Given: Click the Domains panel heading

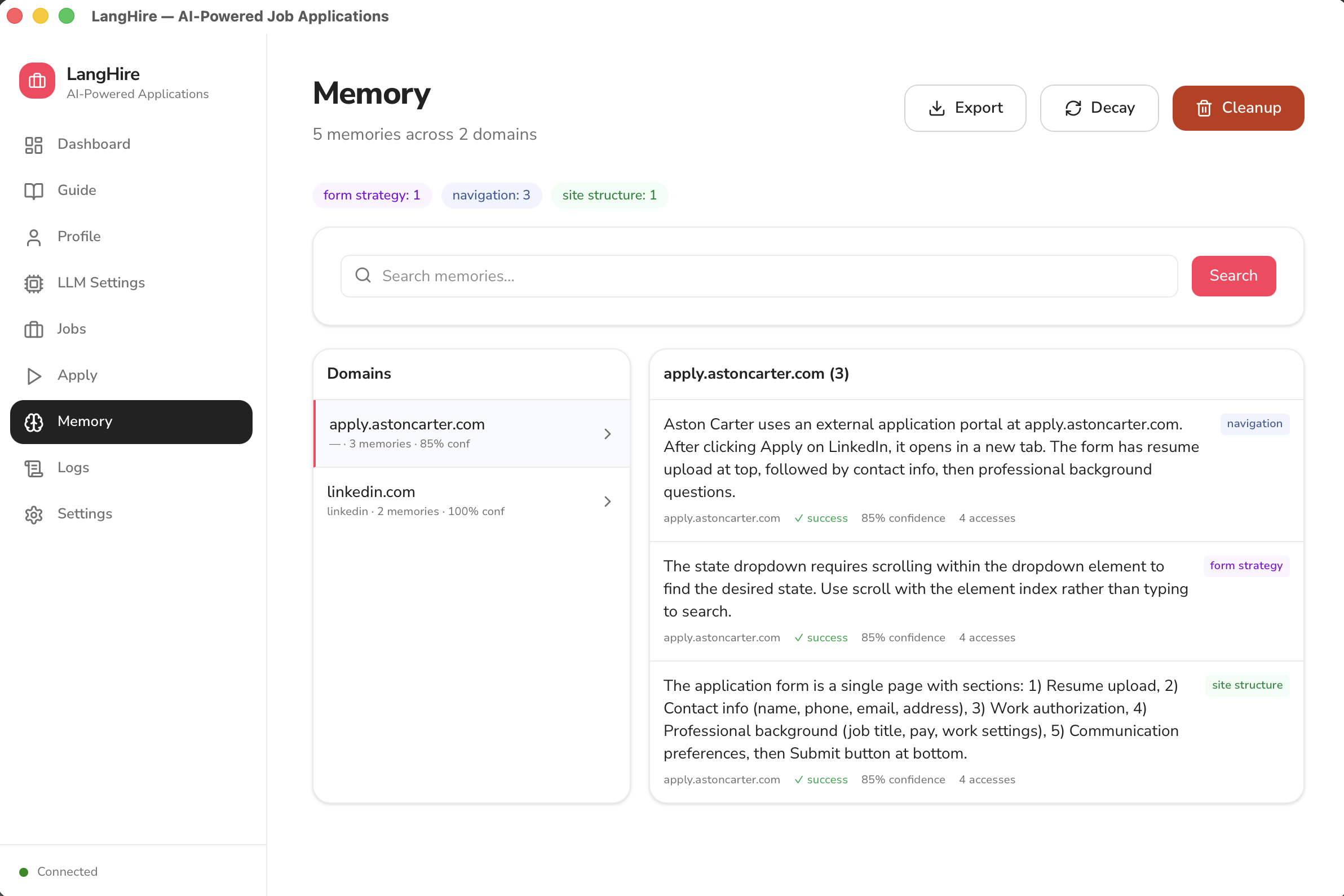Looking at the screenshot, I should pyautogui.click(x=359, y=374).
